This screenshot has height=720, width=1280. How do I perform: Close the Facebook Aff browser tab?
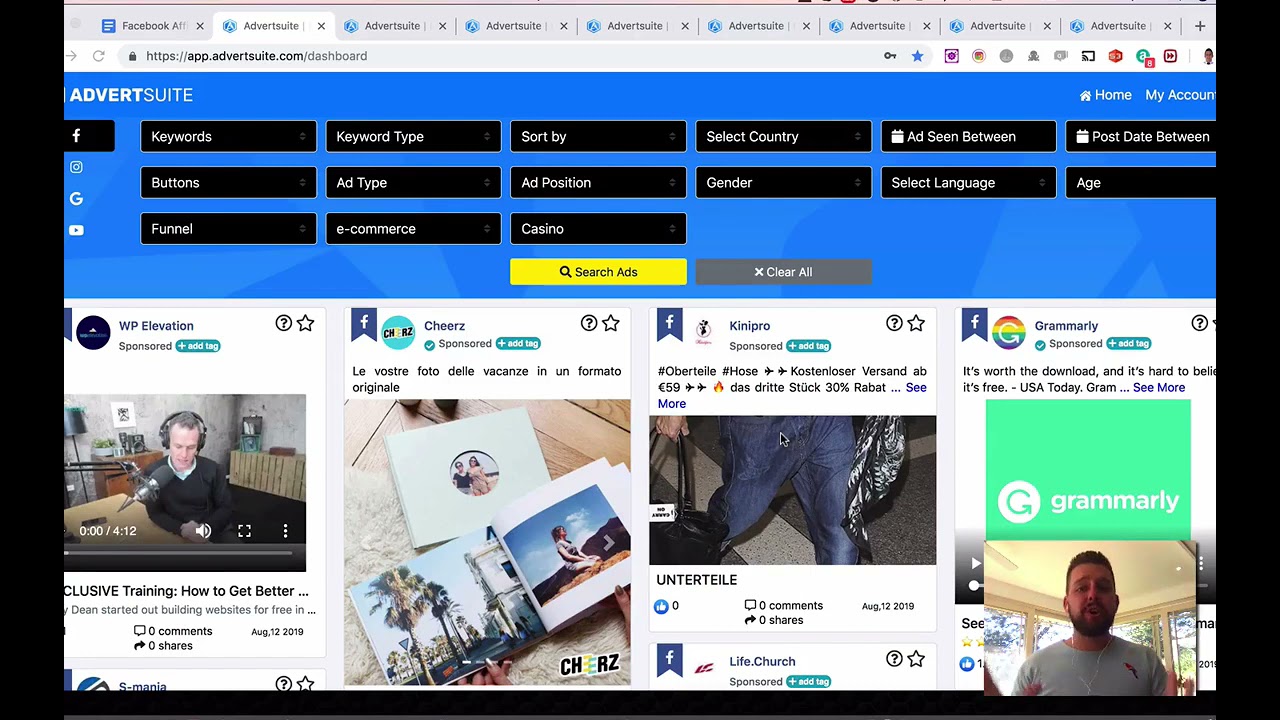200,26
